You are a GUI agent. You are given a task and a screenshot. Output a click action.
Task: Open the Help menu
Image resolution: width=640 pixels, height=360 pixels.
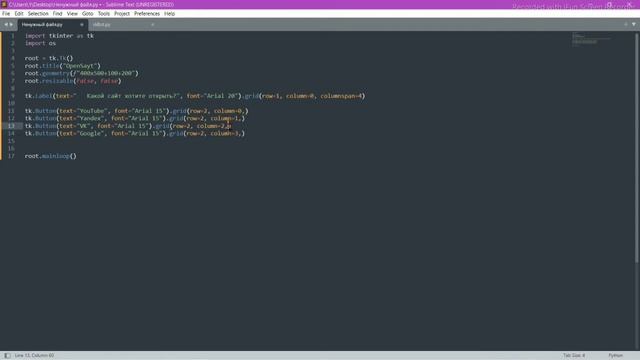[169, 13]
